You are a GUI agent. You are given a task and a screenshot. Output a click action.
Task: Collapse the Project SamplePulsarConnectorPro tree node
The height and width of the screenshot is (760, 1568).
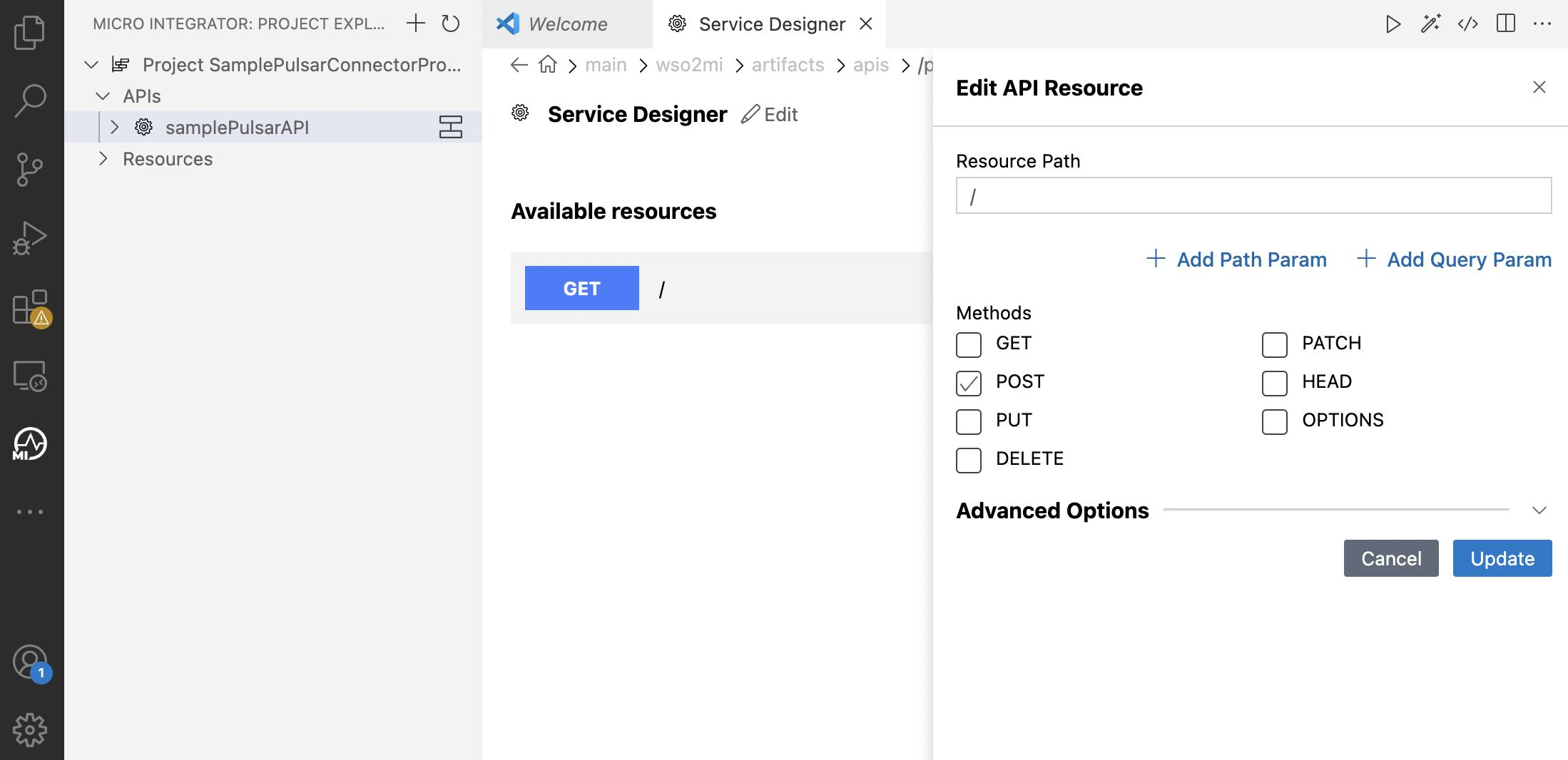click(x=91, y=65)
